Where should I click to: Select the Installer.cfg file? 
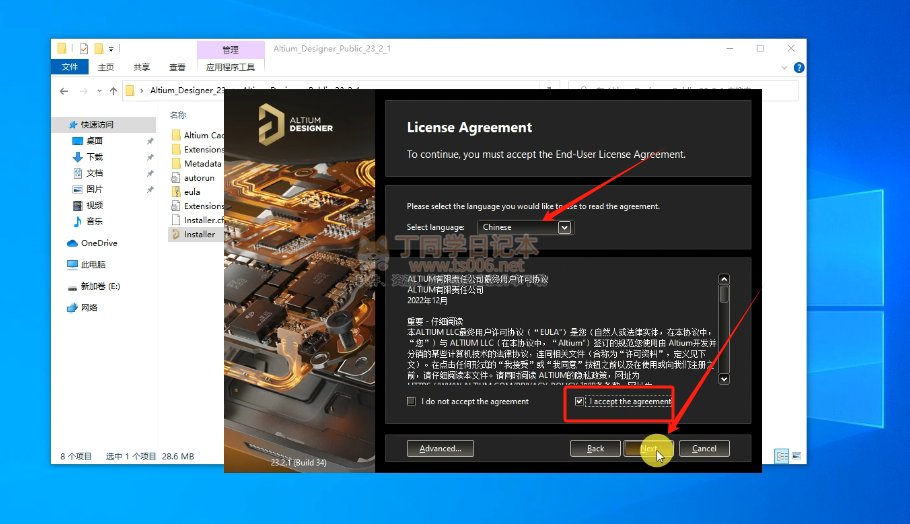tap(197, 220)
